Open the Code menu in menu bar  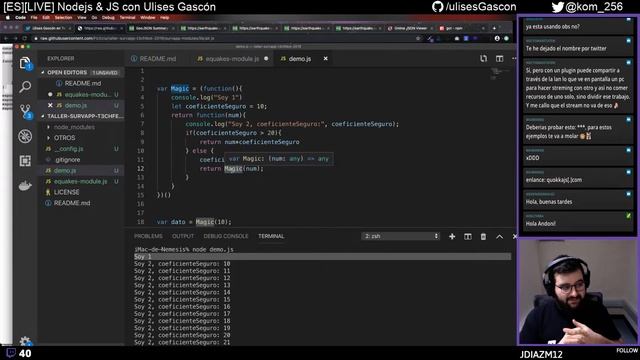tap(20, 18)
